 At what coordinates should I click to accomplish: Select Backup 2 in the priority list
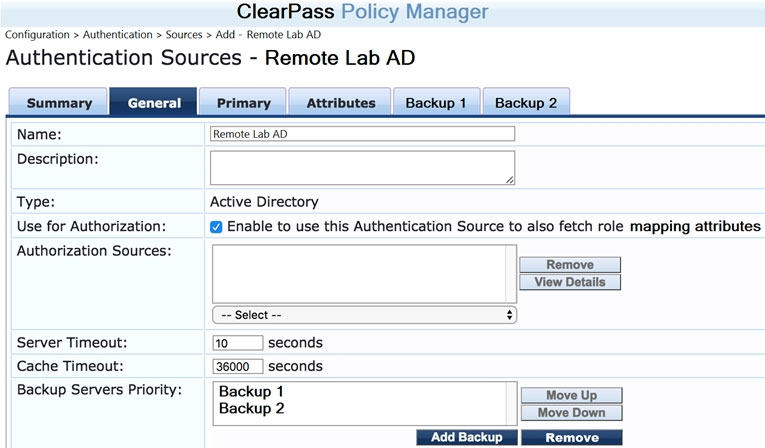(252, 408)
